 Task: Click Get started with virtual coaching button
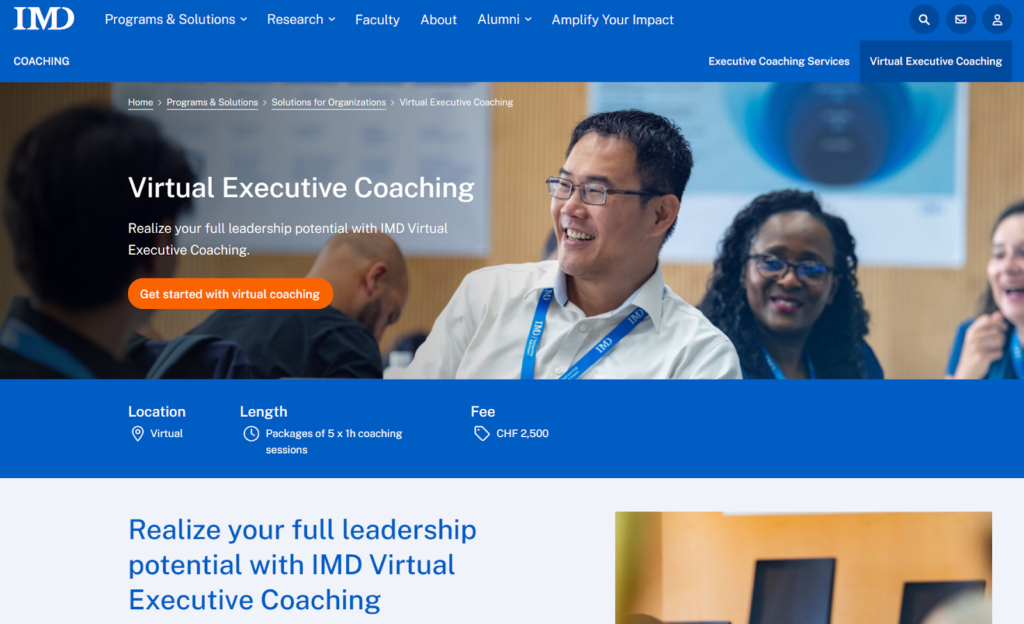pos(230,294)
